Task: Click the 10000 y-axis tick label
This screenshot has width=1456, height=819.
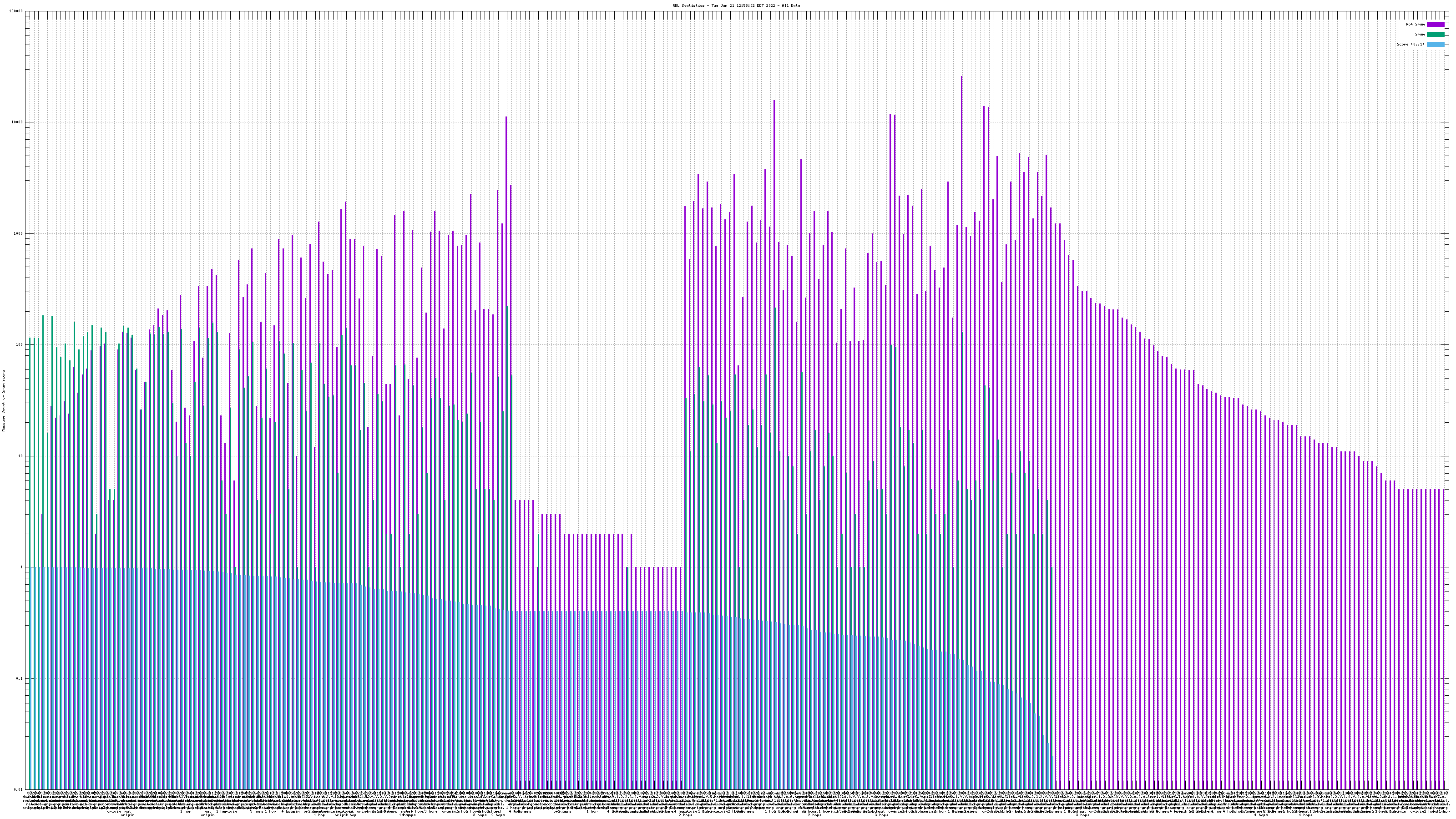Action: 18,123
